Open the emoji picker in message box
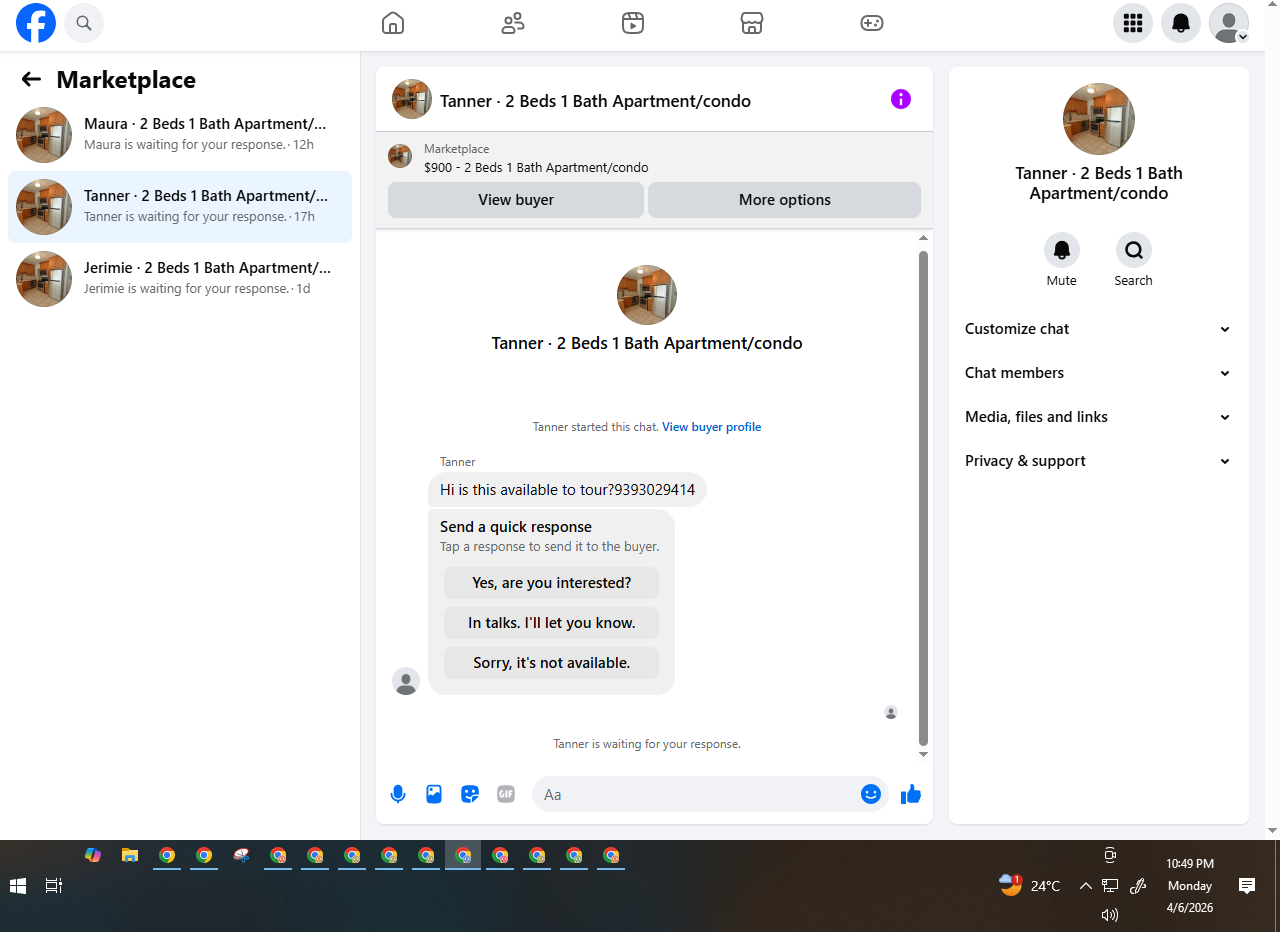The width and height of the screenshot is (1280, 932). [871, 794]
